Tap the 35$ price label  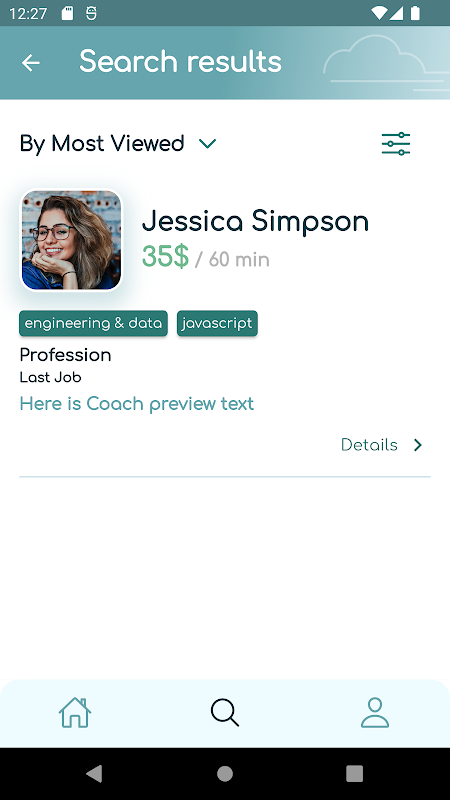165,257
